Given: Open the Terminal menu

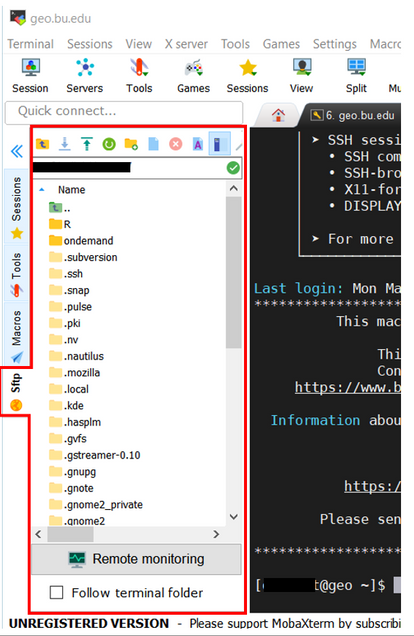Looking at the screenshot, I should [x=31, y=44].
